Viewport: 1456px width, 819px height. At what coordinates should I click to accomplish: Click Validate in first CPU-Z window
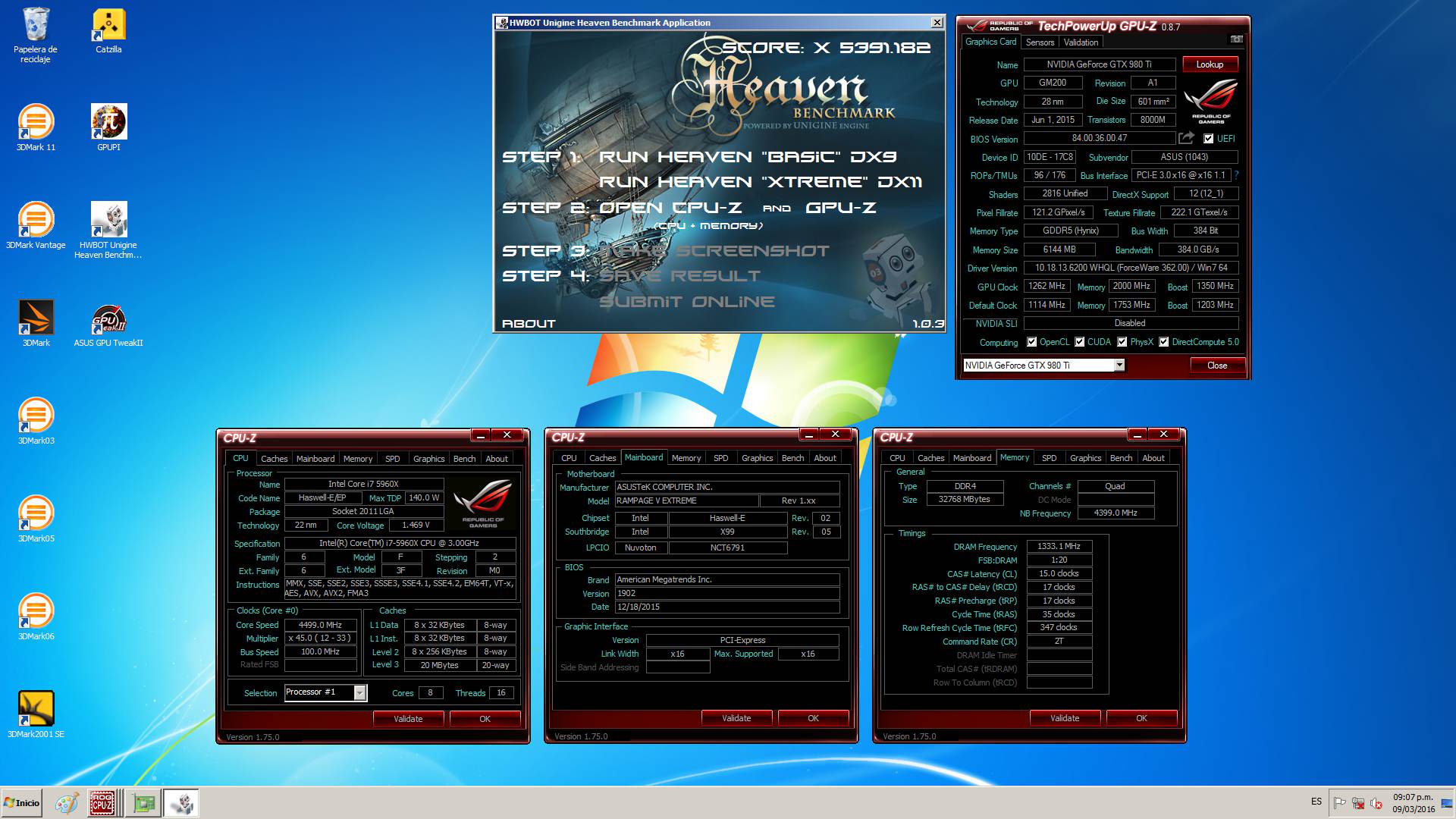[x=408, y=719]
